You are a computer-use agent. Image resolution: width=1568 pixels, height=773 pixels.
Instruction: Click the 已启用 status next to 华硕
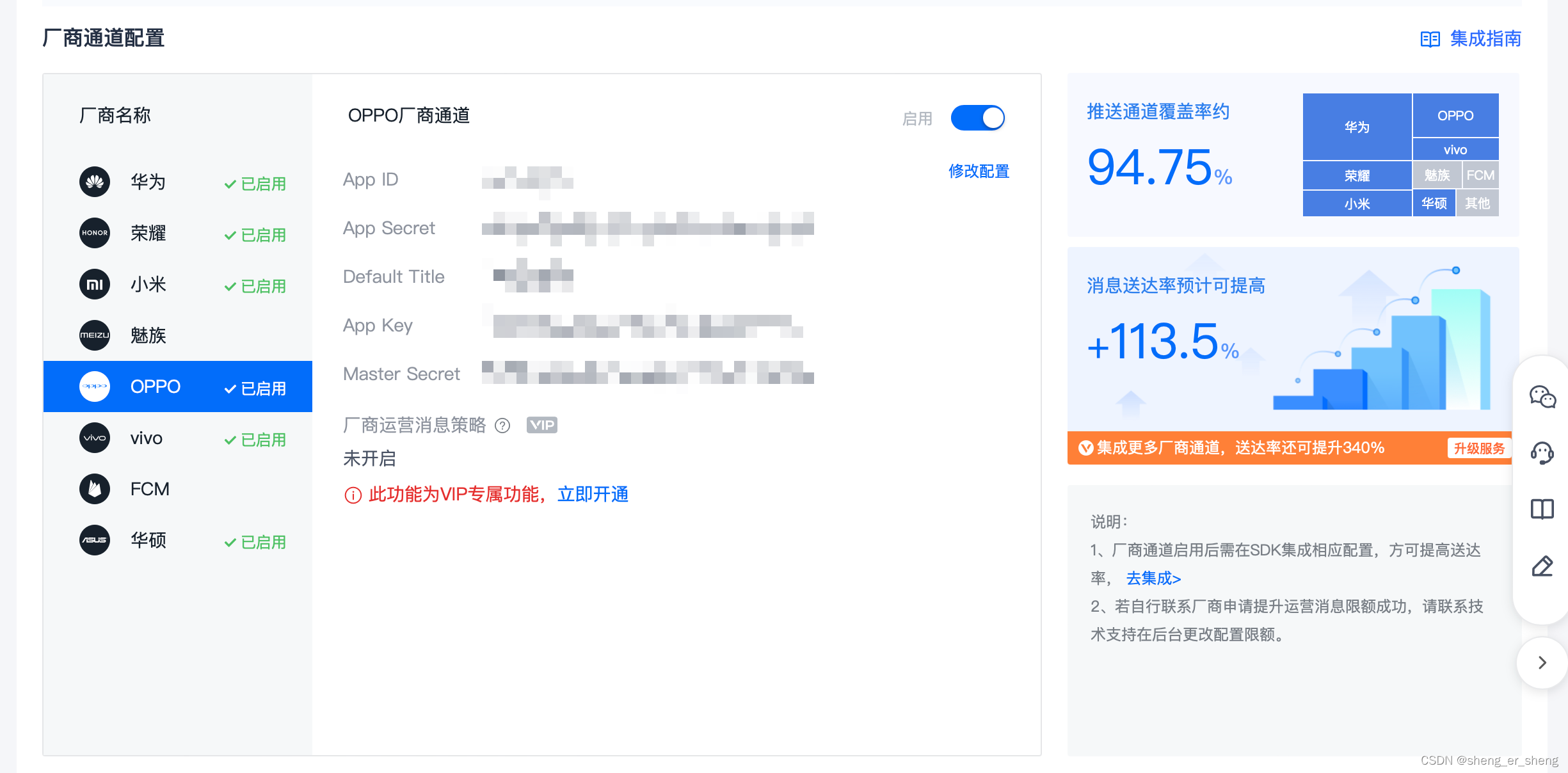tap(255, 542)
